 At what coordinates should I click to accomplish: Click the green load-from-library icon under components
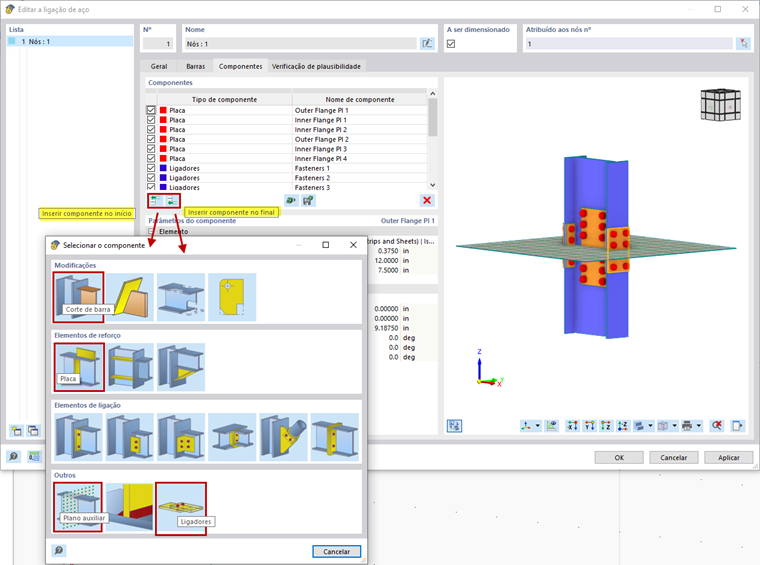point(291,201)
